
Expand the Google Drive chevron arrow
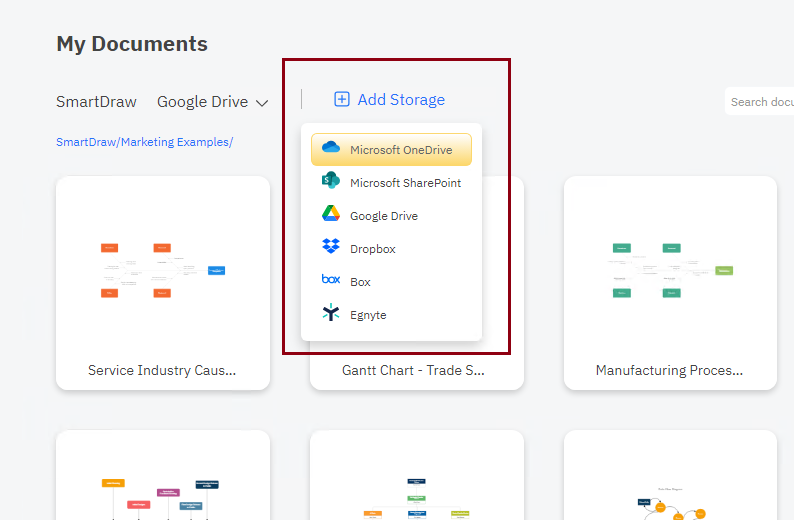(x=262, y=103)
